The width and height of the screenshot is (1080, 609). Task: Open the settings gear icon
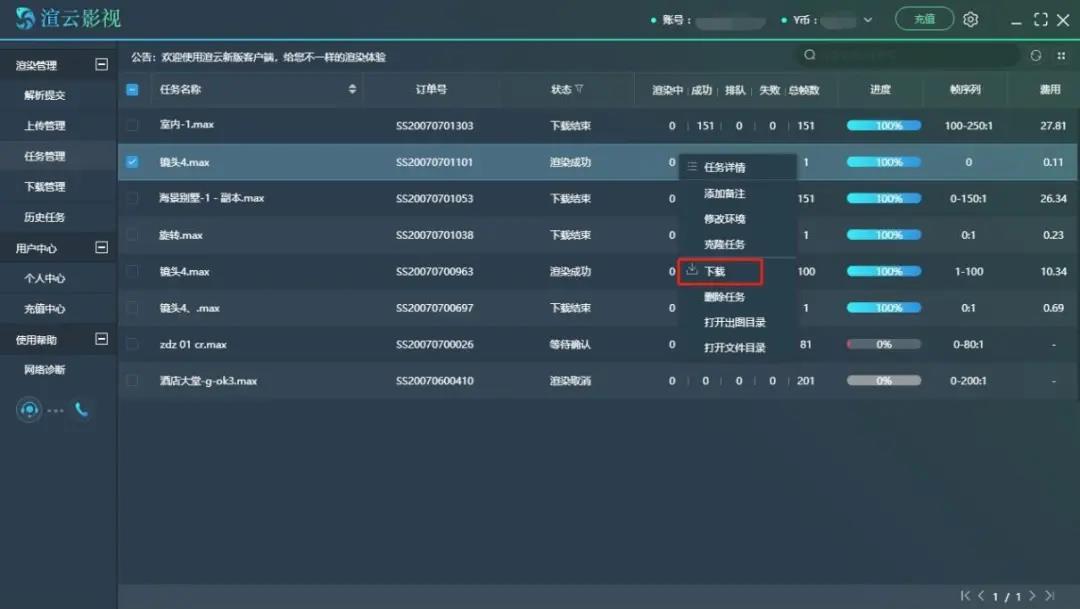[970, 19]
